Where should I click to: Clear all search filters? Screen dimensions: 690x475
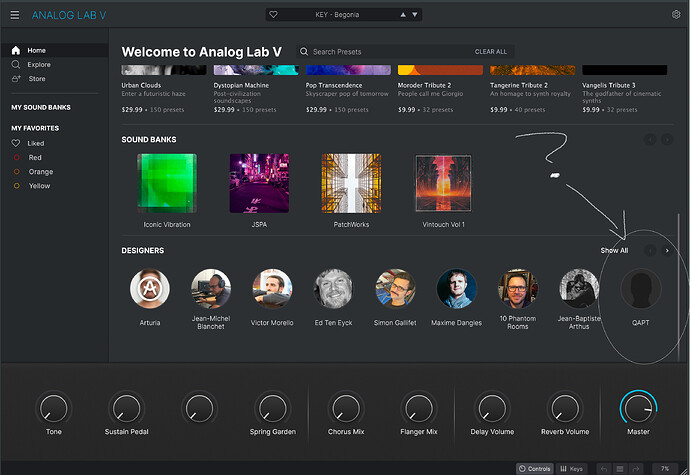(x=491, y=52)
